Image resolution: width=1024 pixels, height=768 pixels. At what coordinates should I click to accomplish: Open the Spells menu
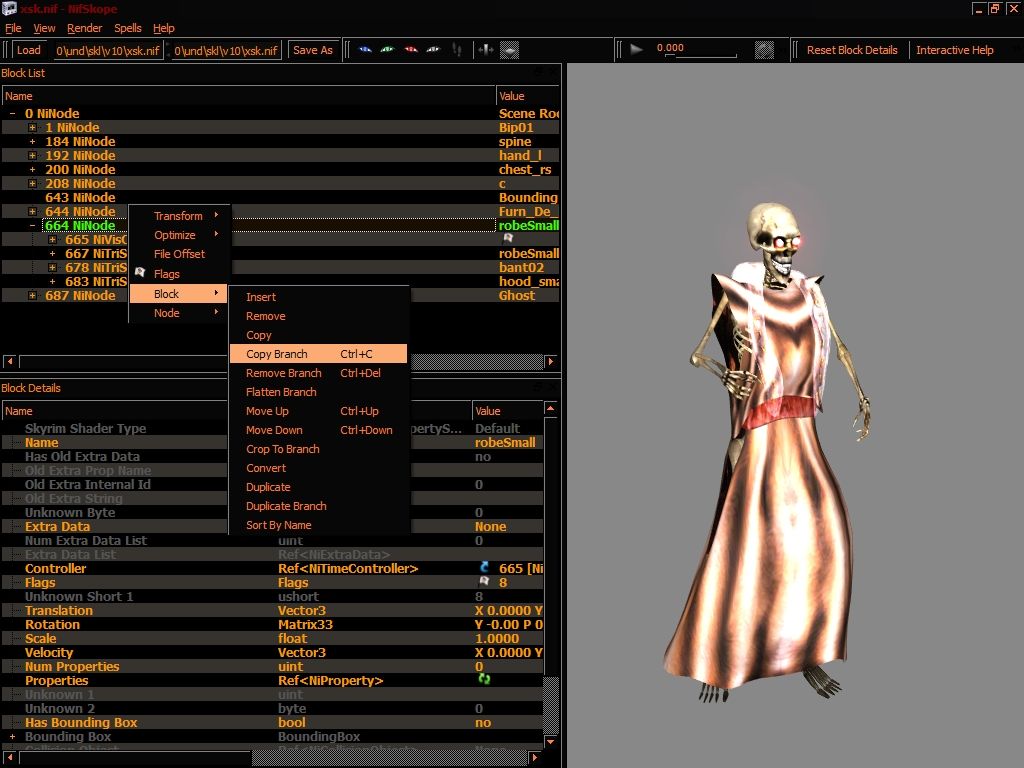pos(128,28)
